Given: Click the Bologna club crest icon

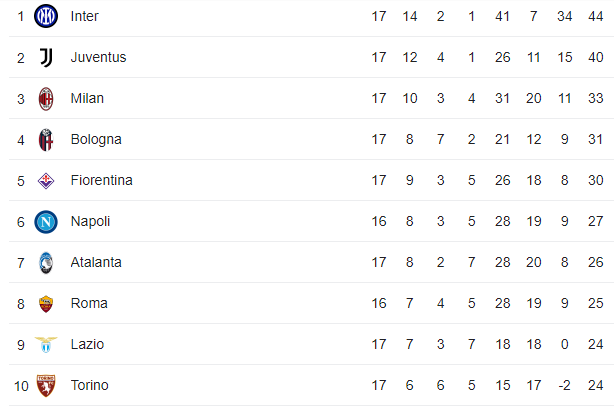Looking at the screenshot, I should pos(46,140).
